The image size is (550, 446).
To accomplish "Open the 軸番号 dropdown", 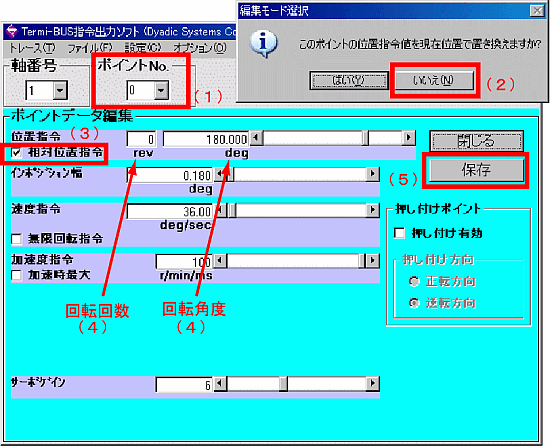I will tap(60, 90).
